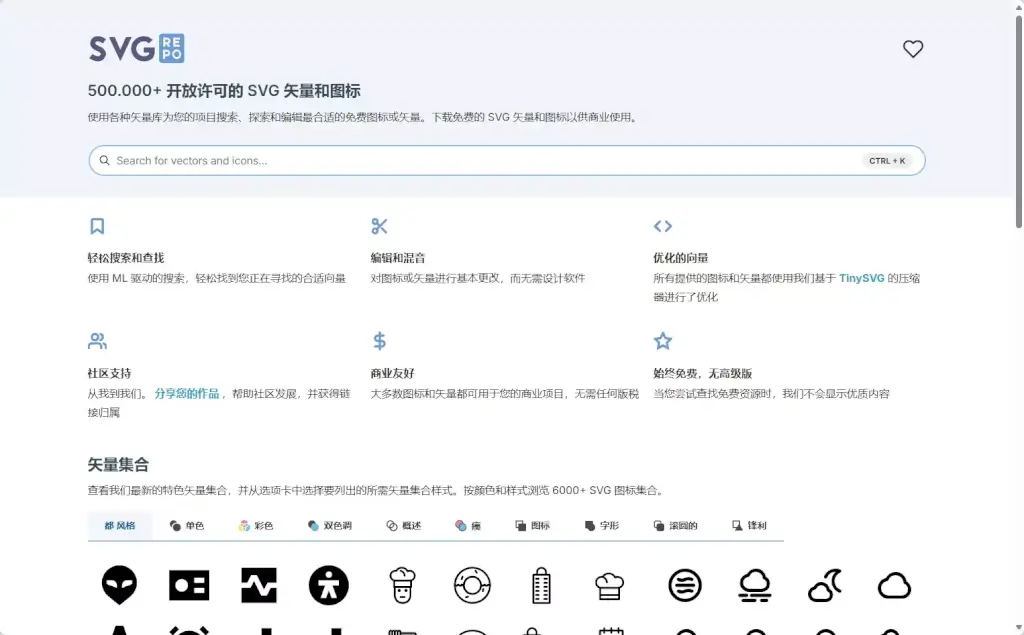Follow the TinySVG link

click(861, 278)
